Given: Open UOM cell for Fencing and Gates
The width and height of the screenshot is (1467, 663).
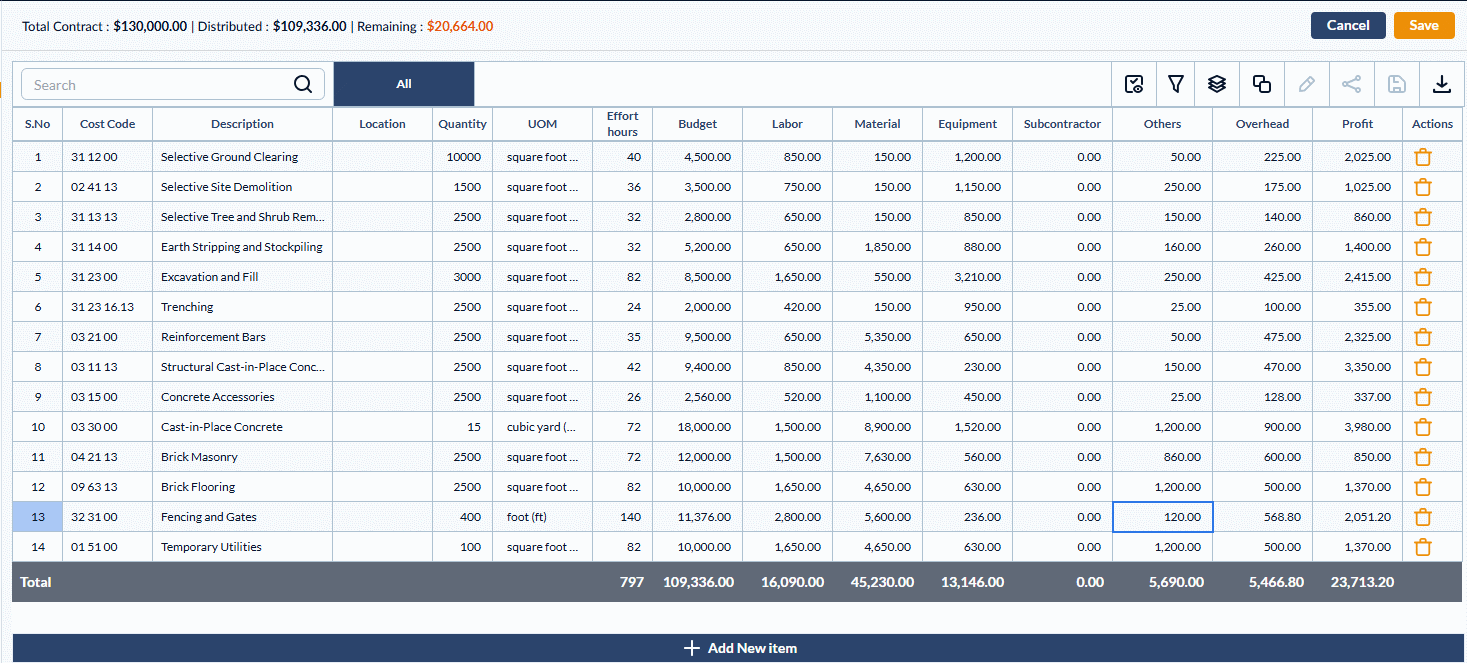Looking at the screenshot, I should coord(542,517).
